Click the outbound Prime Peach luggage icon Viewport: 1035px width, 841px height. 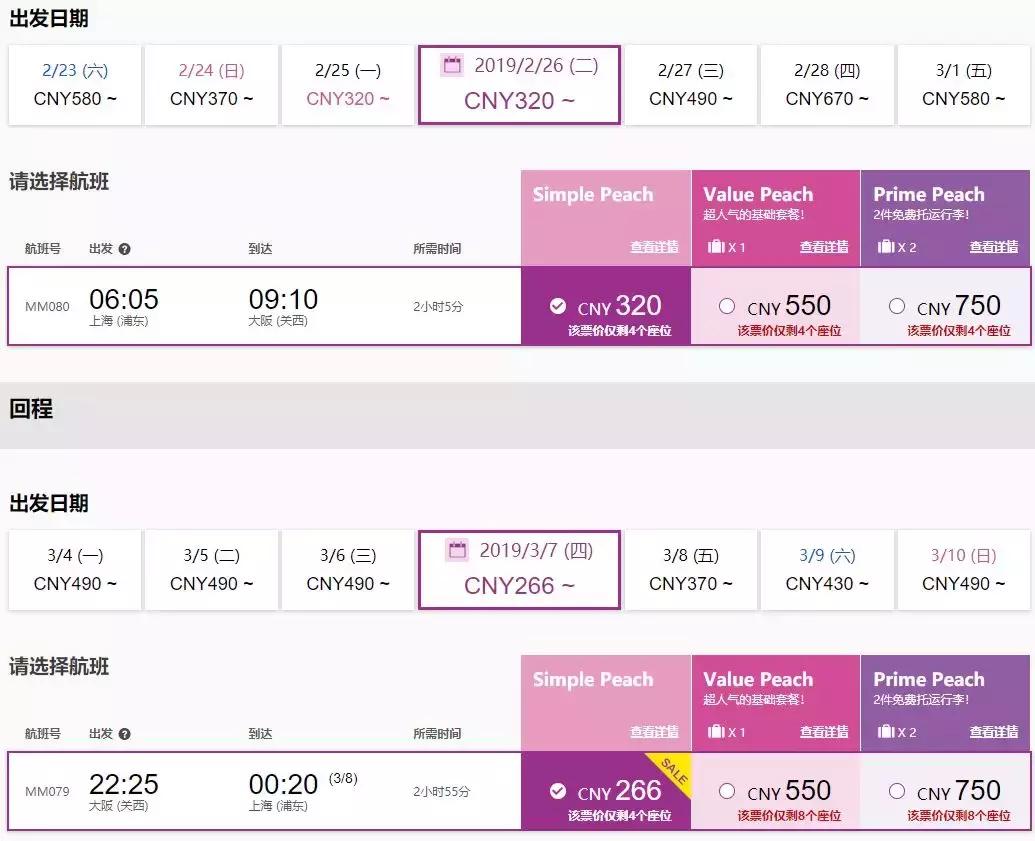[885, 247]
